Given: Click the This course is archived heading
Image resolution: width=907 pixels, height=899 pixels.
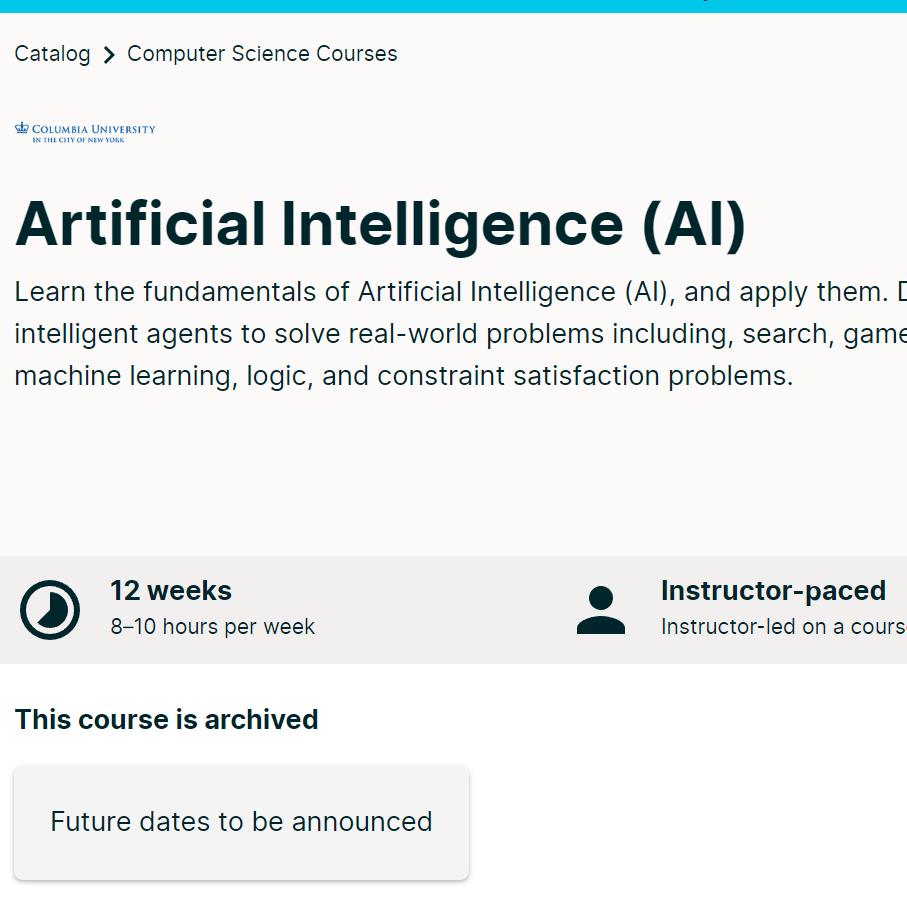Looking at the screenshot, I should (166, 720).
